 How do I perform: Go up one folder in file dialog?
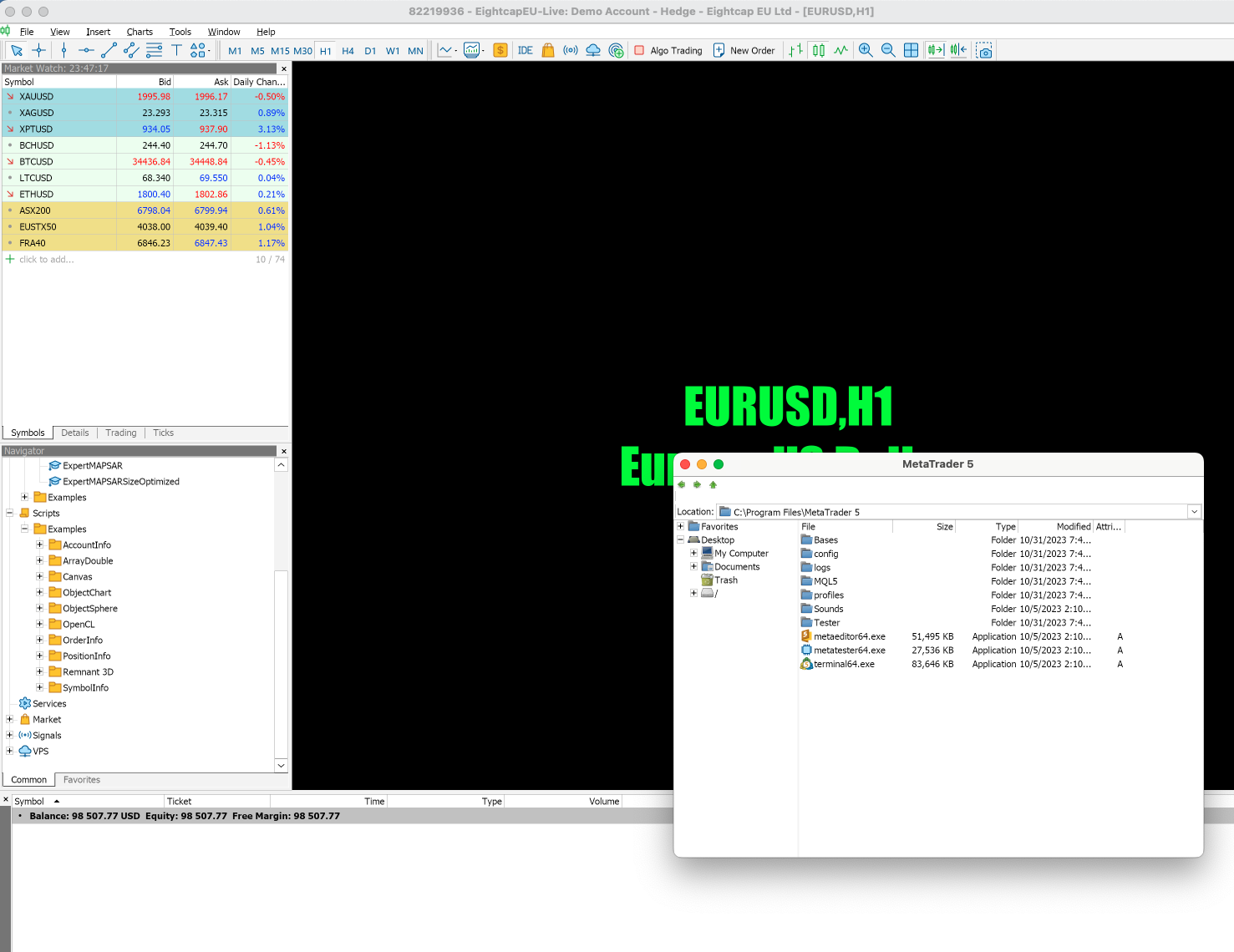(713, 484)
